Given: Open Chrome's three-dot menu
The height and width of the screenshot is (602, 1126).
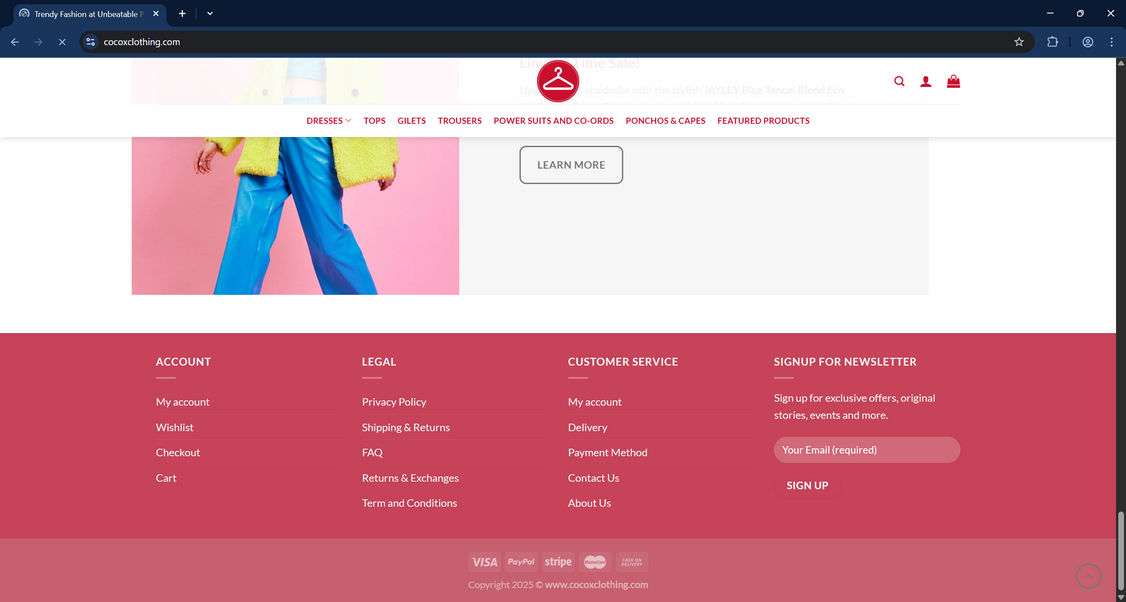Looking at the screenshot, I should point(1111,42).
